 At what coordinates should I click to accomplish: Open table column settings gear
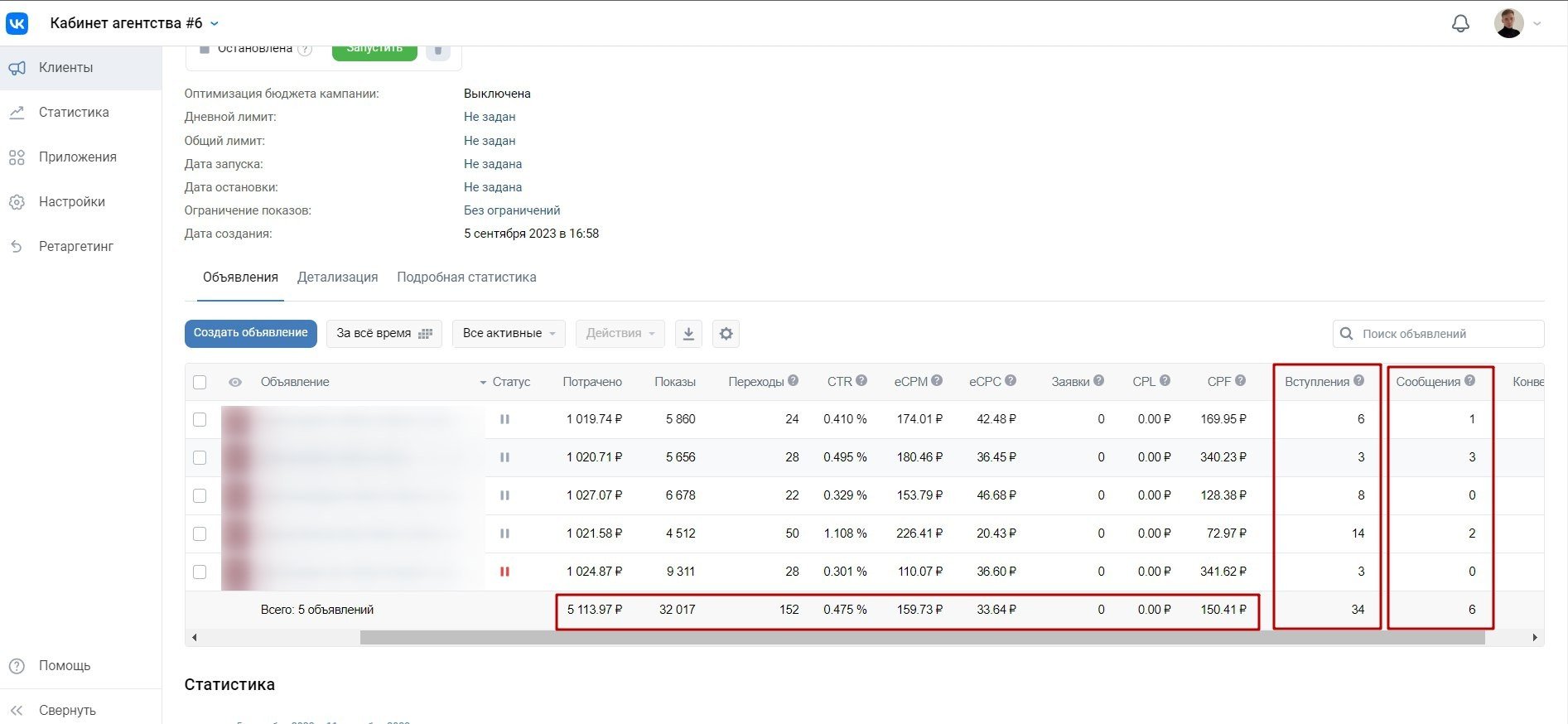pyautogui.click(x=726, y=334)
